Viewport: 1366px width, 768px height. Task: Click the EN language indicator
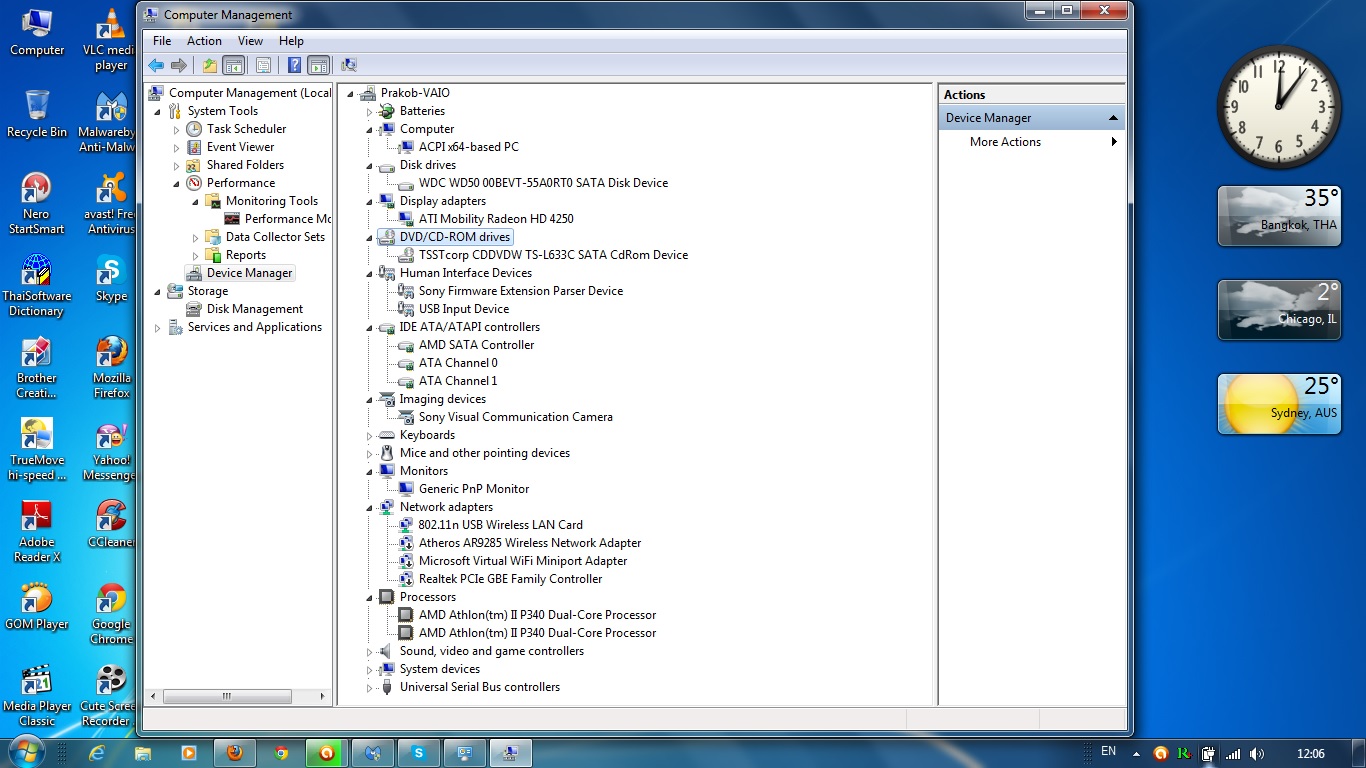[x=1108, y=751]
